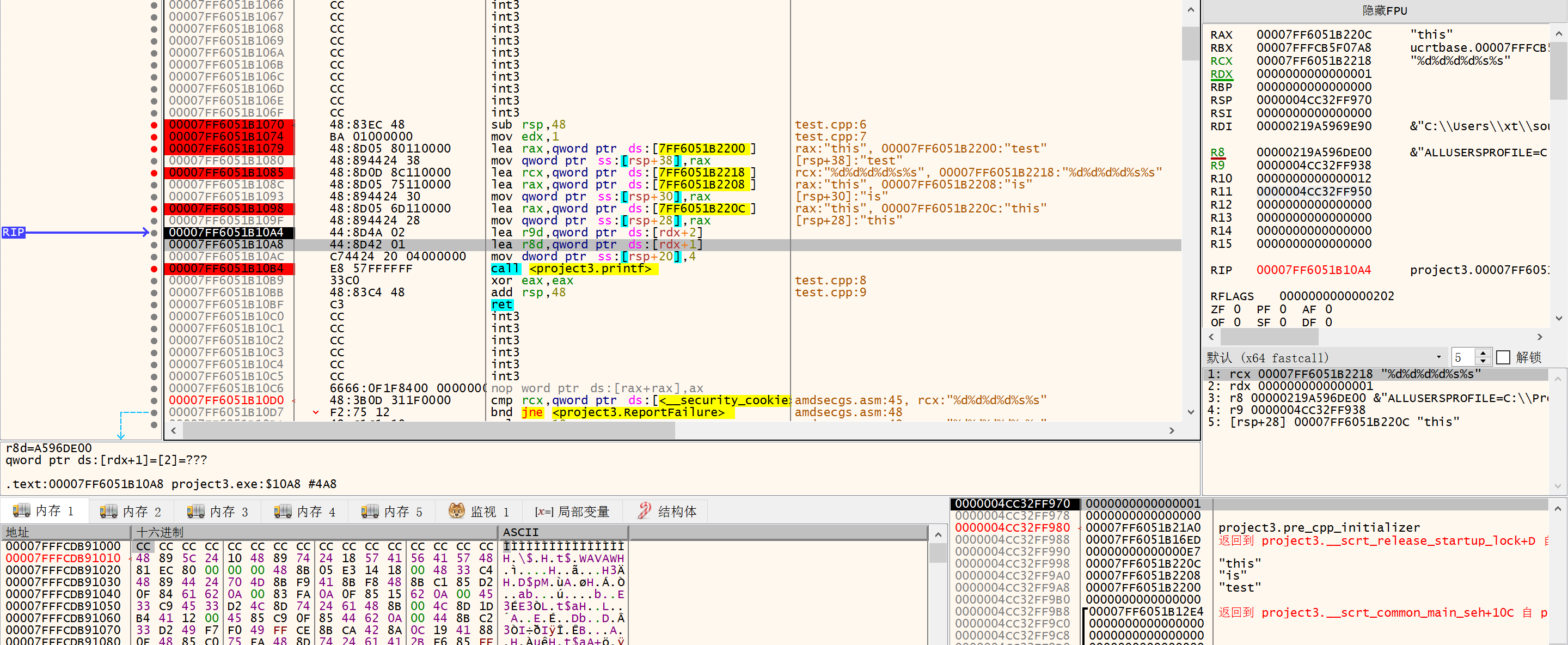Set breakpoint dot at 00007FF6051B10A8
This screenshot has height=645, width=1568.
click(x=154, y=245)
